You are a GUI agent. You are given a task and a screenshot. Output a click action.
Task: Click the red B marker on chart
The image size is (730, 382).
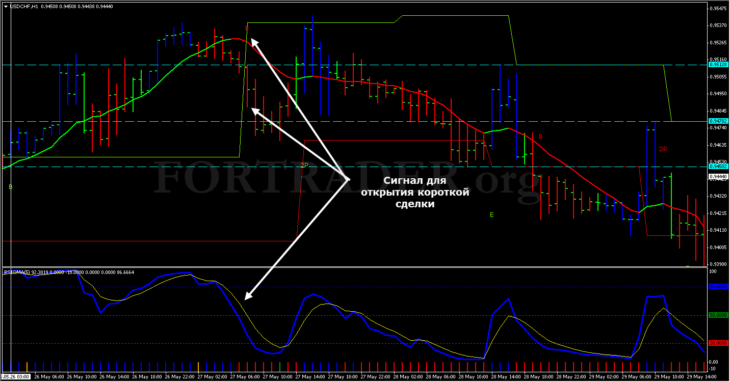point(541,137)
